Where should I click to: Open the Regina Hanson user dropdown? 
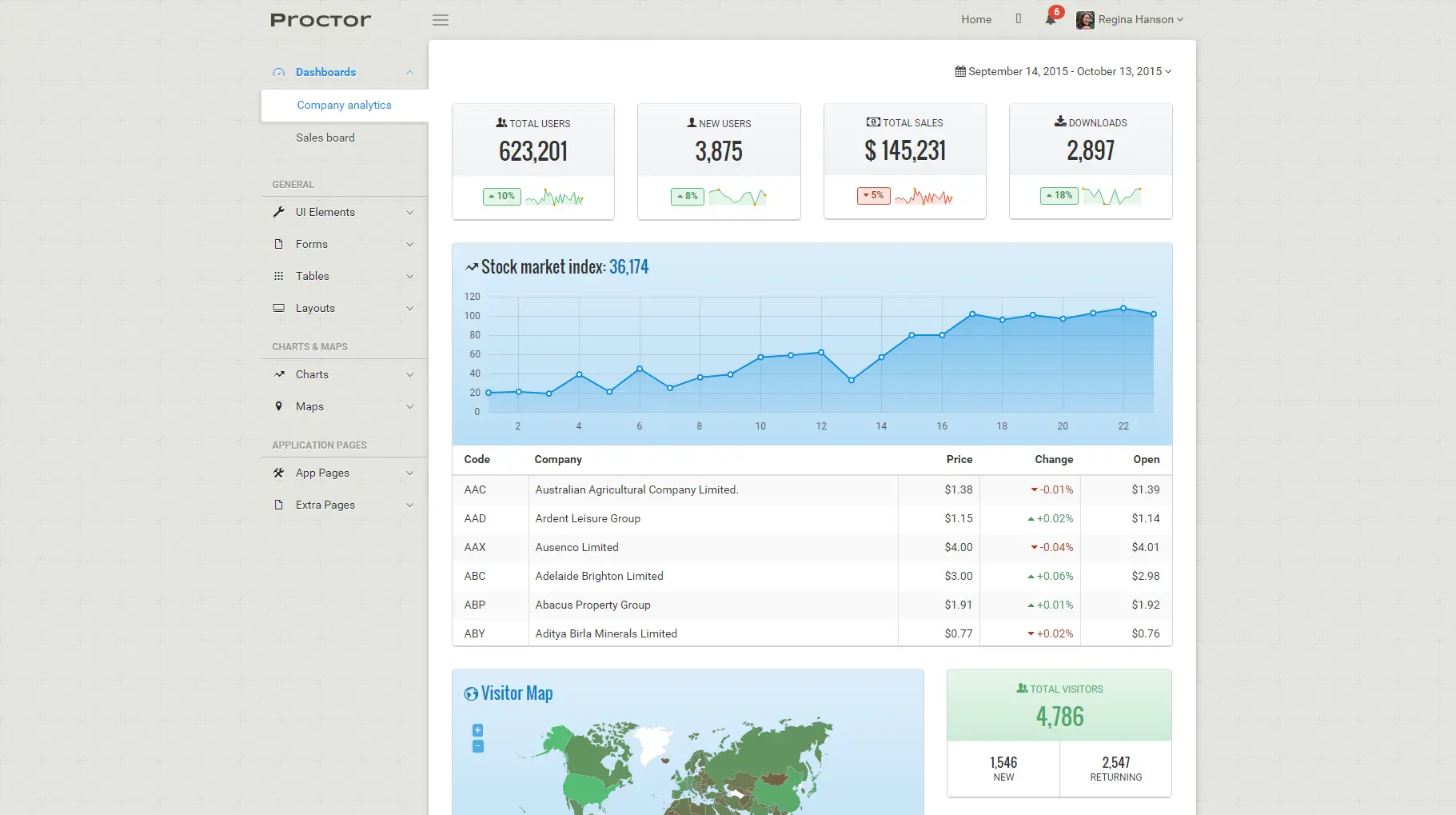coord(1130,20)
